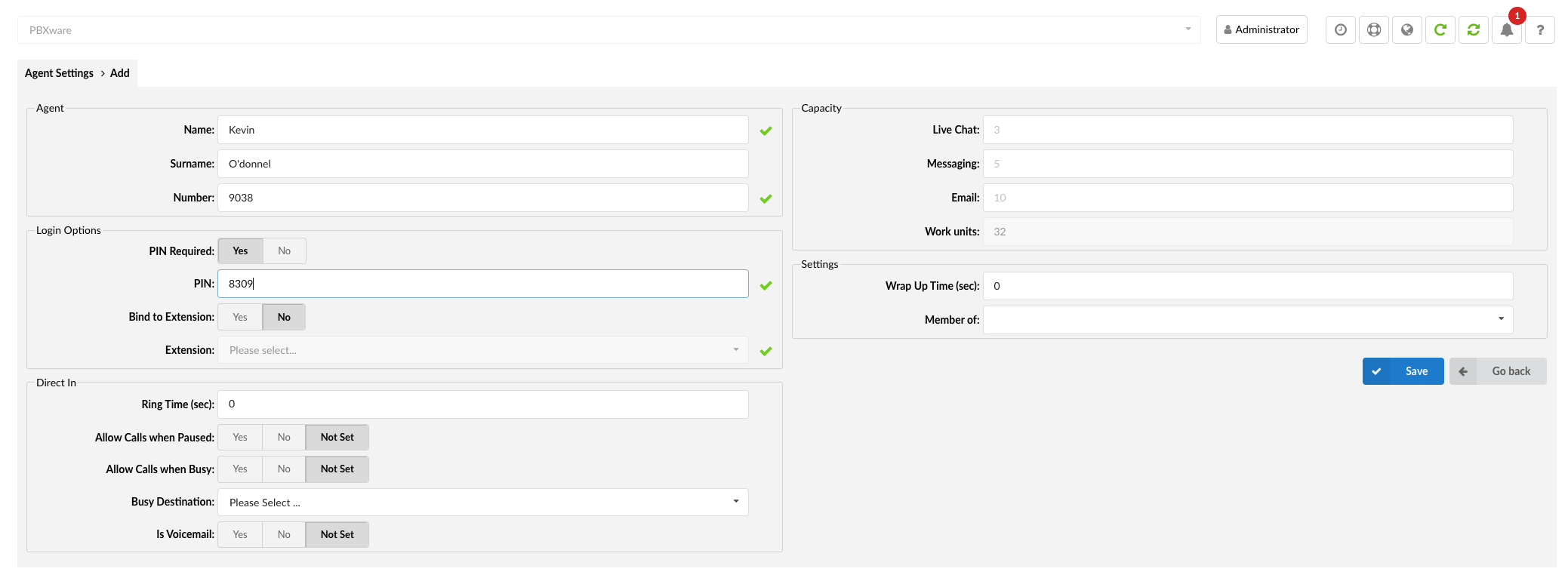Click the Name input field containing Kevin
The width and height of the screenshot is (1568, 581).
point(483,130)
